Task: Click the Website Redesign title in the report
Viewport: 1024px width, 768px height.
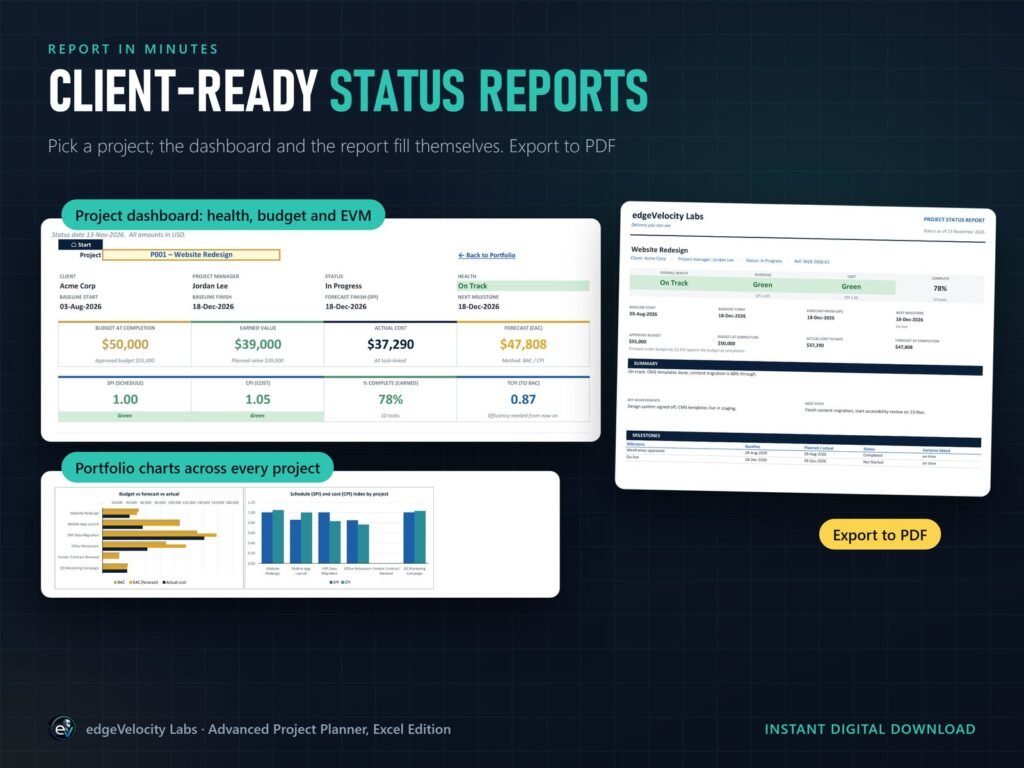Action: tap(660, 249)
